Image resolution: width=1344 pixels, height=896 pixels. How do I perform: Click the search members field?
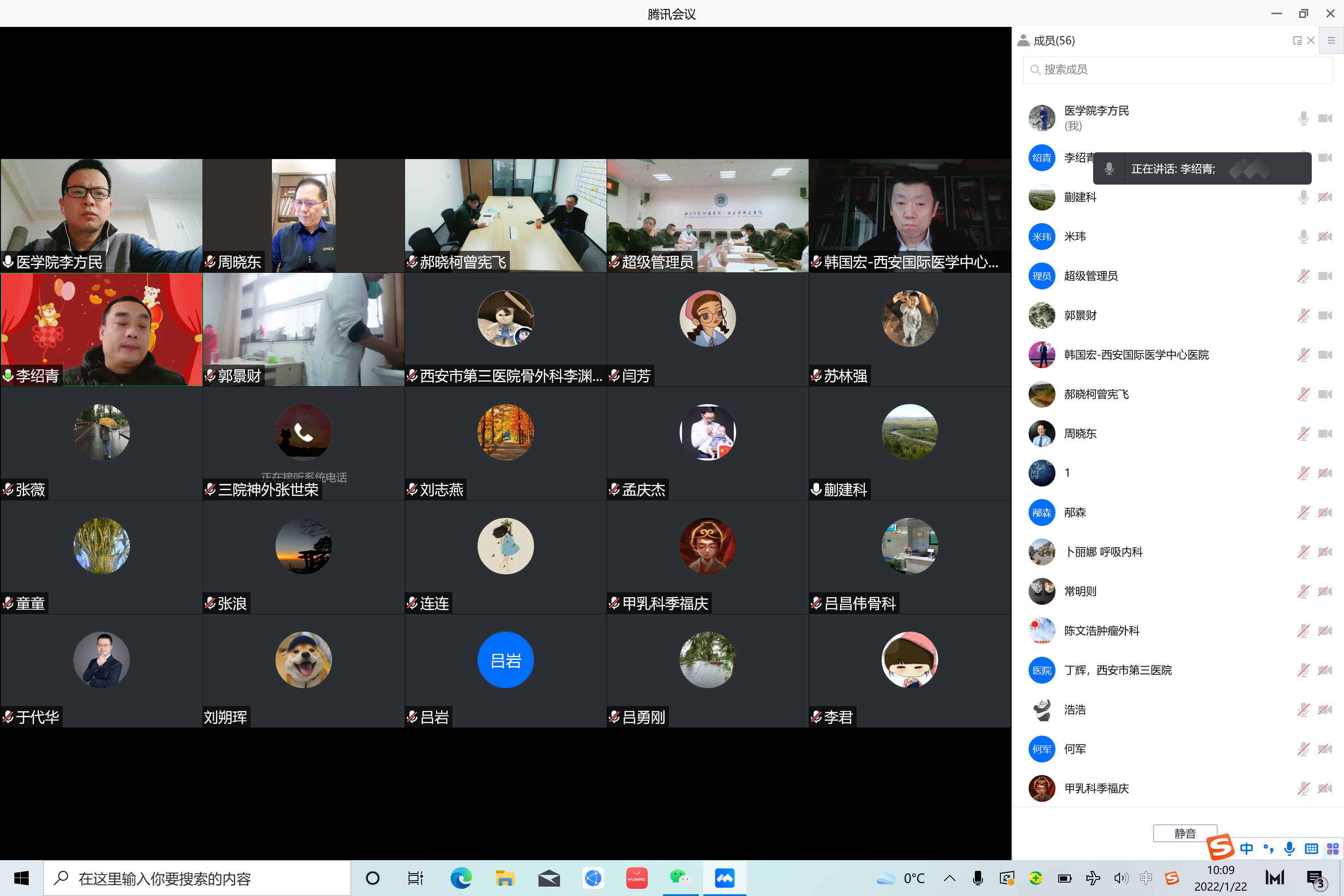pyautogui.click(x=1177, y=70)
